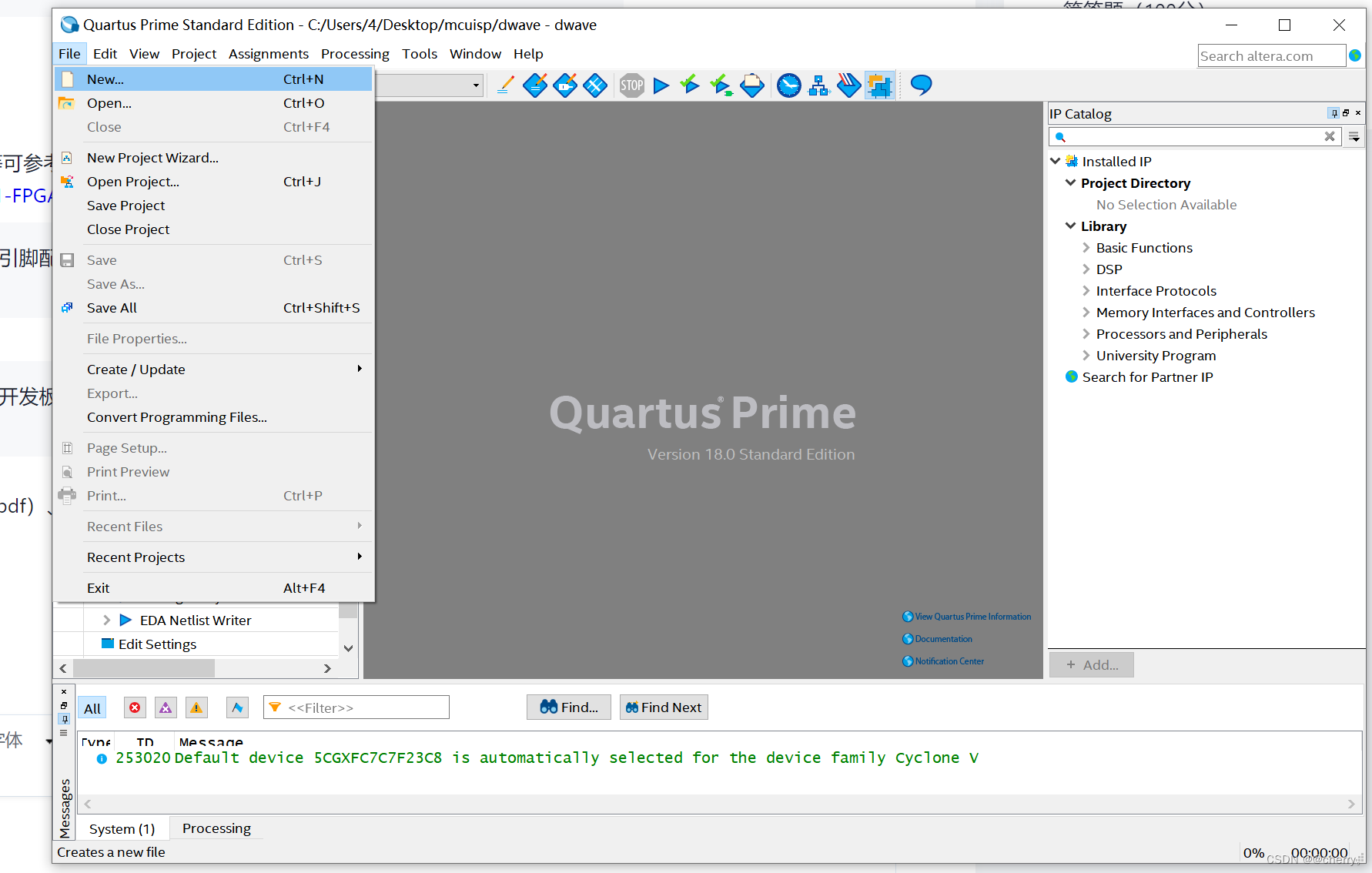Switch to the Processing messages tab
This screenshot has height=873, width=1372.
click(x=216, y=828)
